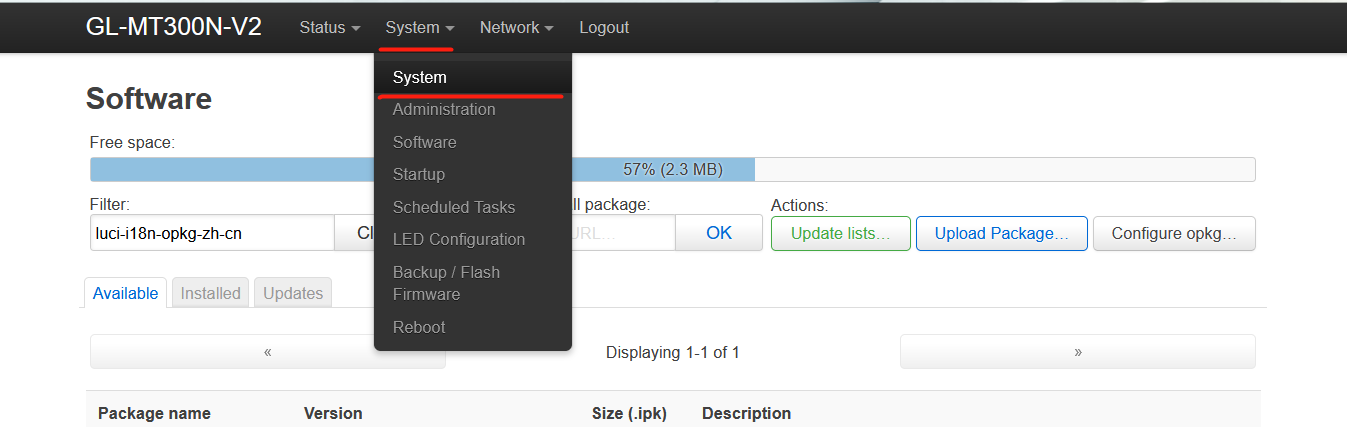
Task: Expand the Network dropdown menu
Action: point(516,28)
